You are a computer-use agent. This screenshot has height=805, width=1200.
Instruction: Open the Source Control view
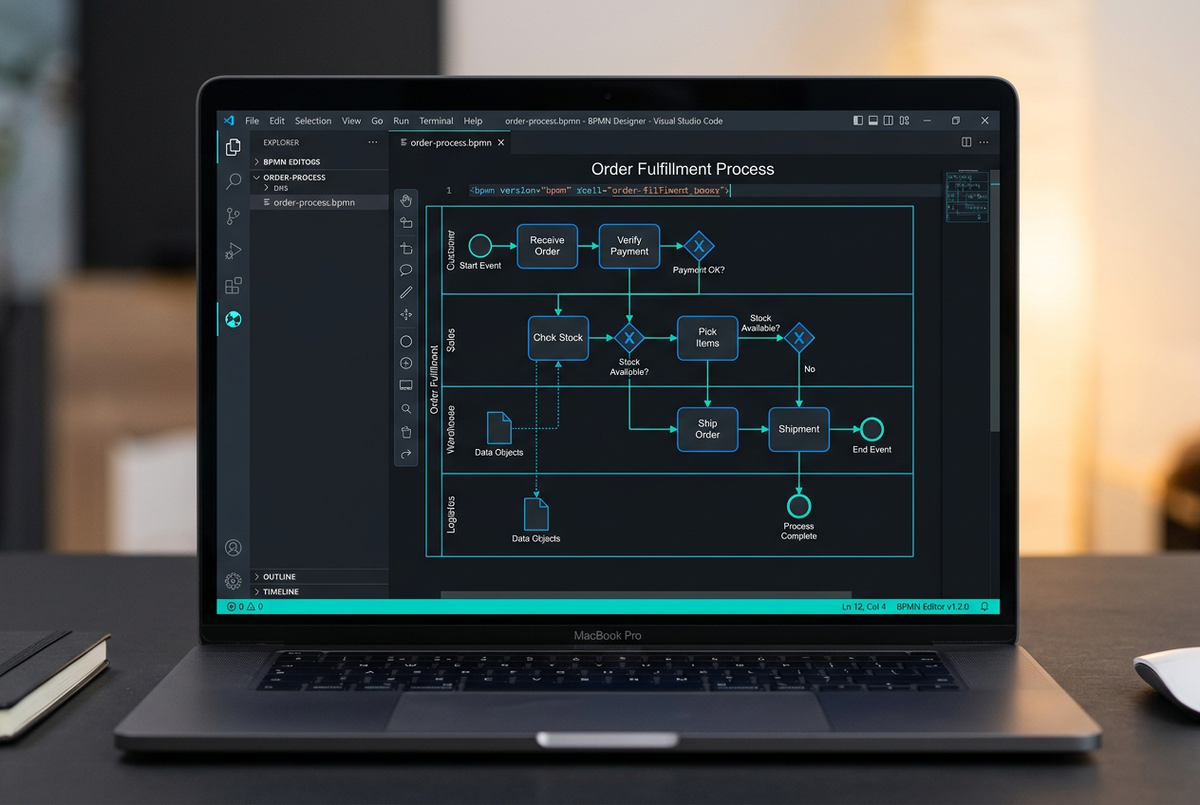coord(233,216)
